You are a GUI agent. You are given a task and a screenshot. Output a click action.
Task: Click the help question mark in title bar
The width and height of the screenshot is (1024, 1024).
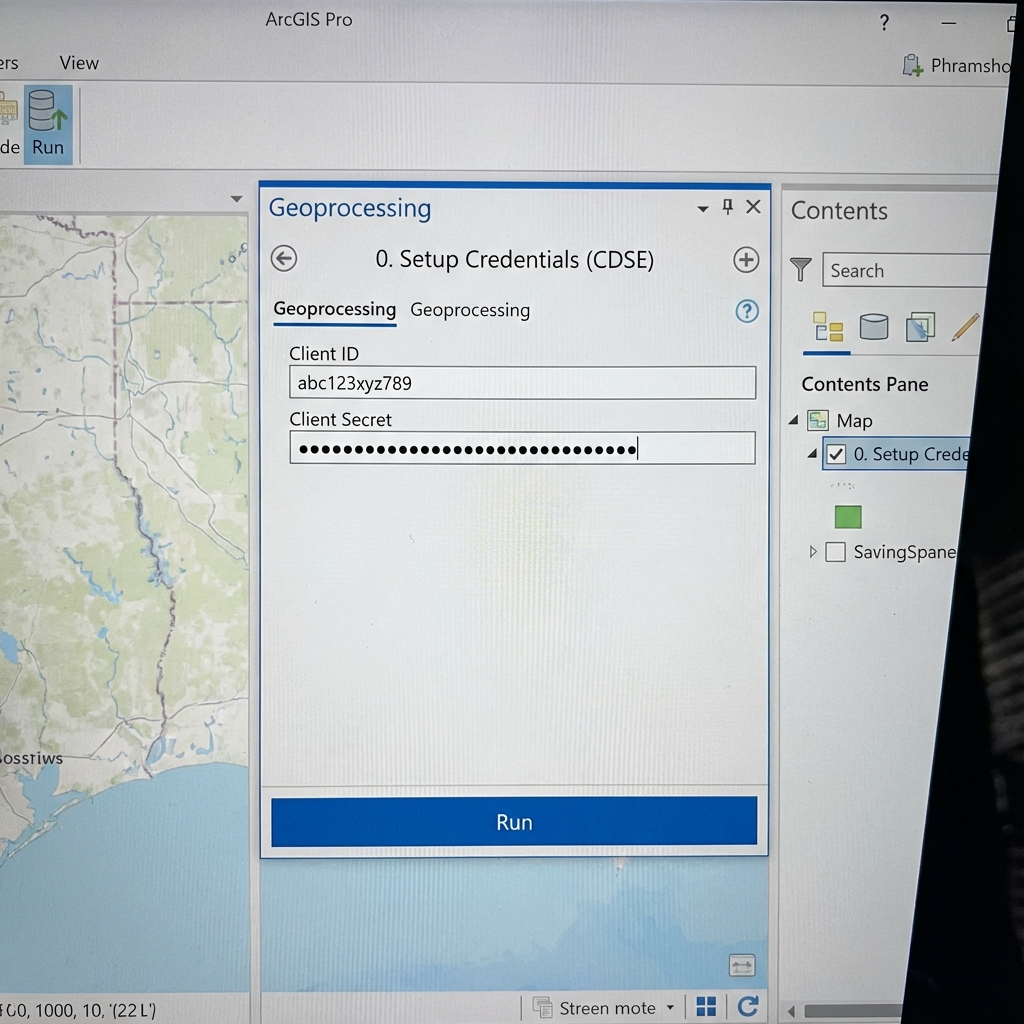(x=884, y=23)
